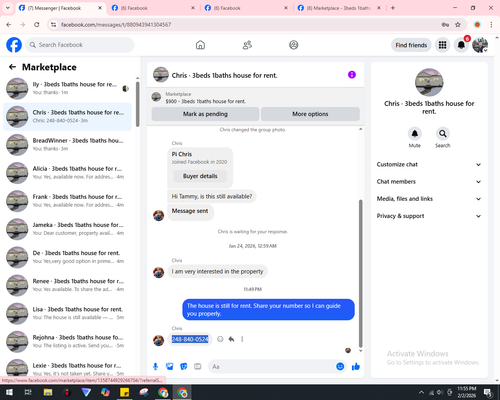This screenshot has width=500, height=400.
Task: Mute this conversation via bell icon
Action: coord(414,134)
